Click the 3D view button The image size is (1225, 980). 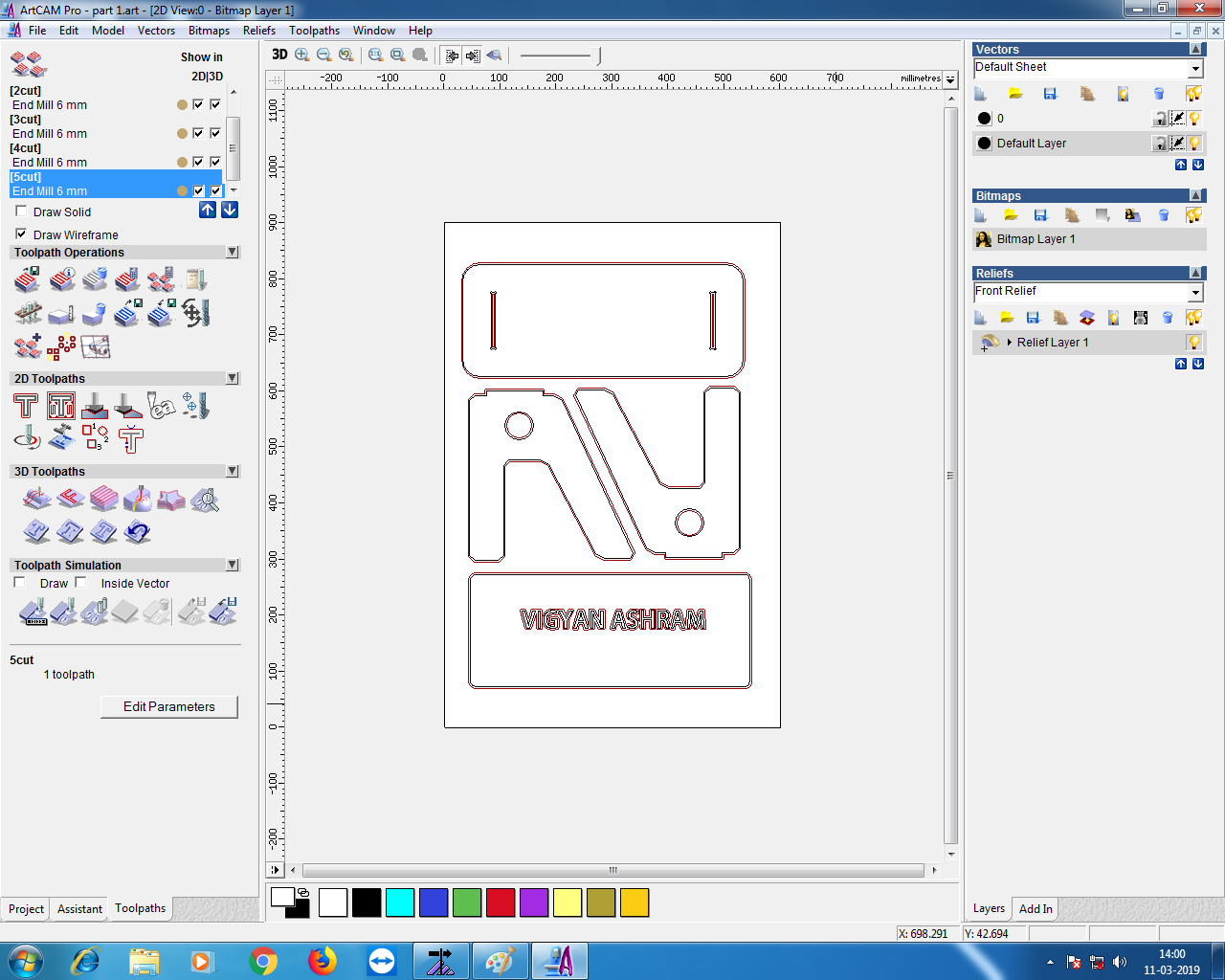click(x=279, y=55)
